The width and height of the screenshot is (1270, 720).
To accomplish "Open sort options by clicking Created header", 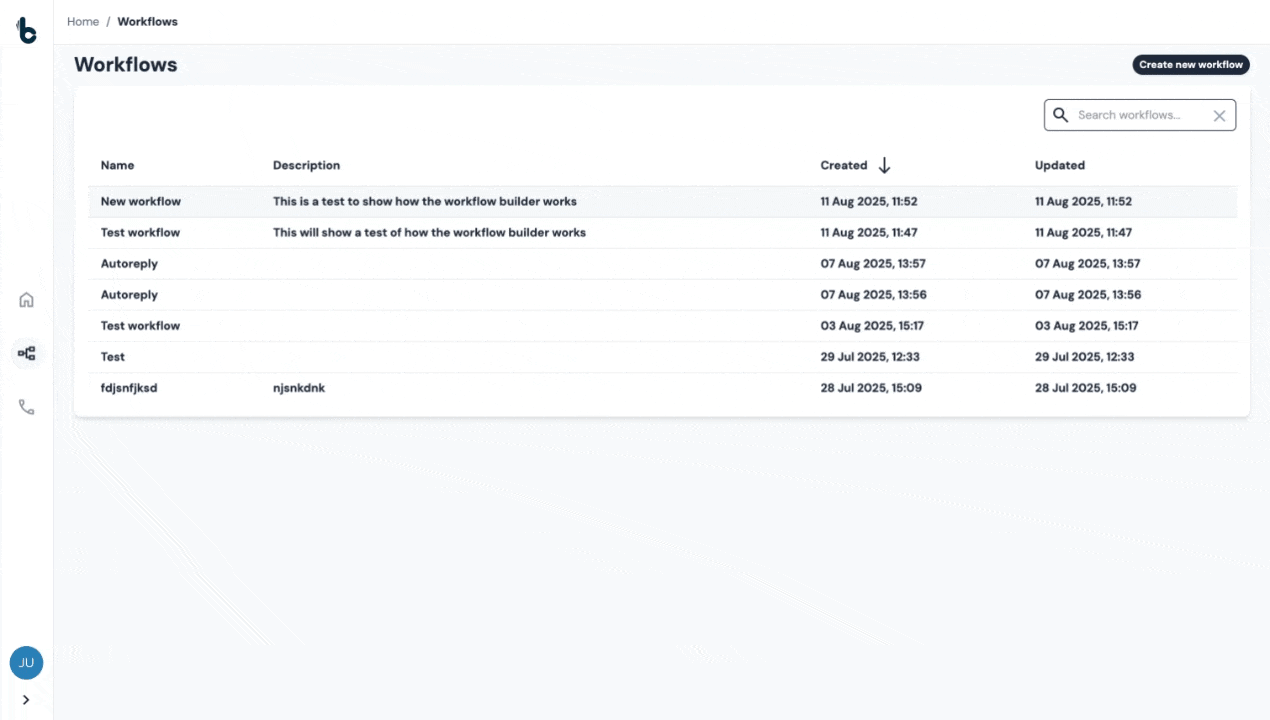I will point(843,165).
